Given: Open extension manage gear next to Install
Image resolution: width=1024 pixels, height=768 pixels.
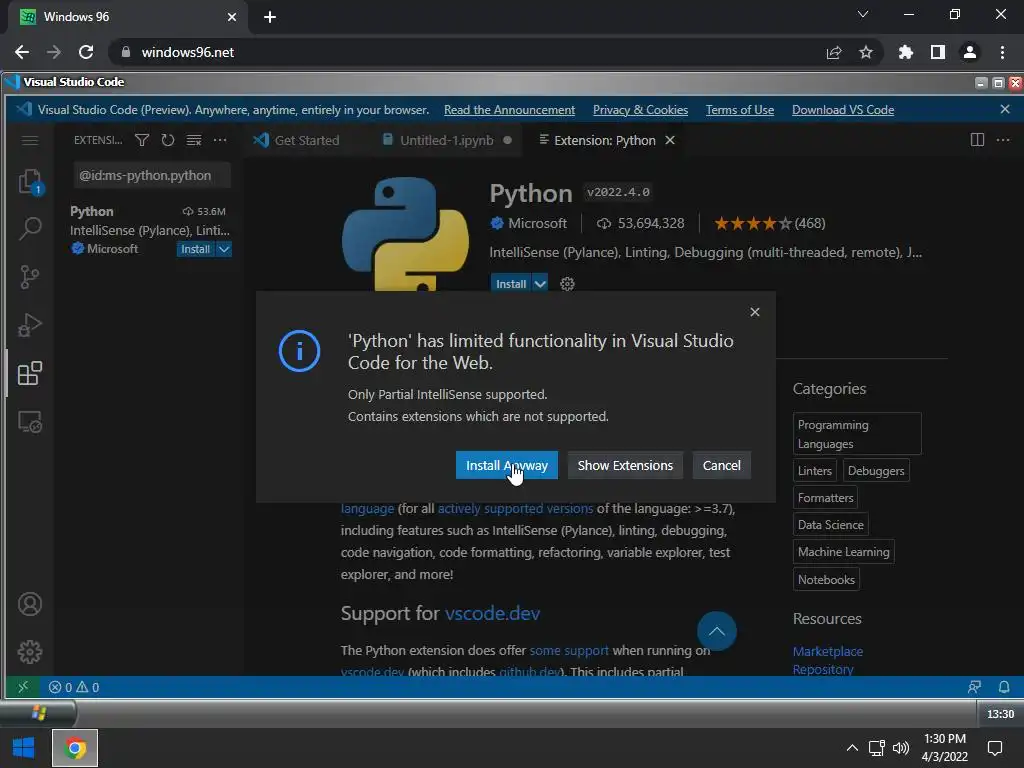Looking at the screenshot, I should [x=567, y=284].
